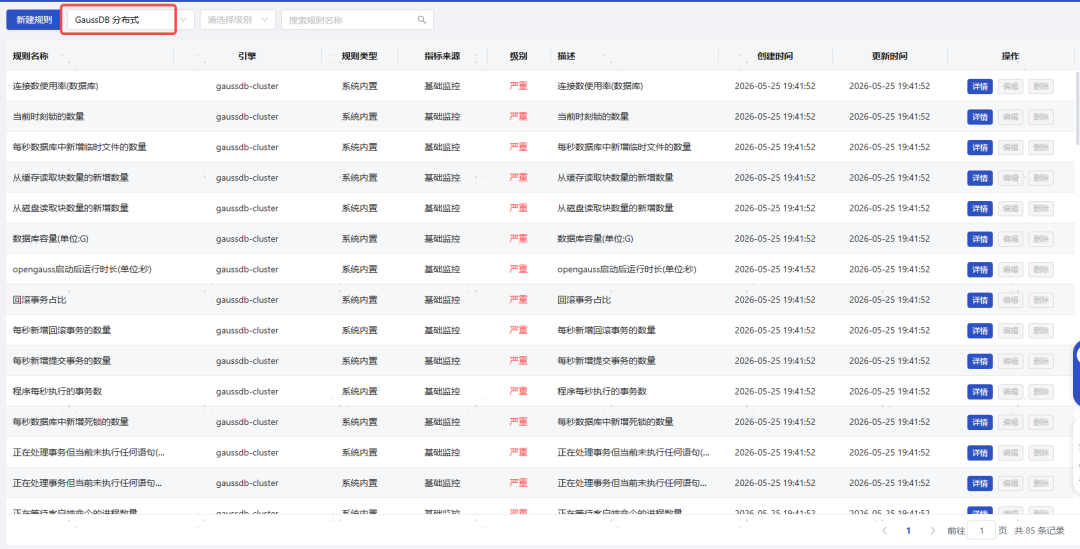This screenshot has height=549, width=1080.
Task: Open 详情 for 每秒数据库中新增临时文件的数量
Action: [x=979, y=147]
